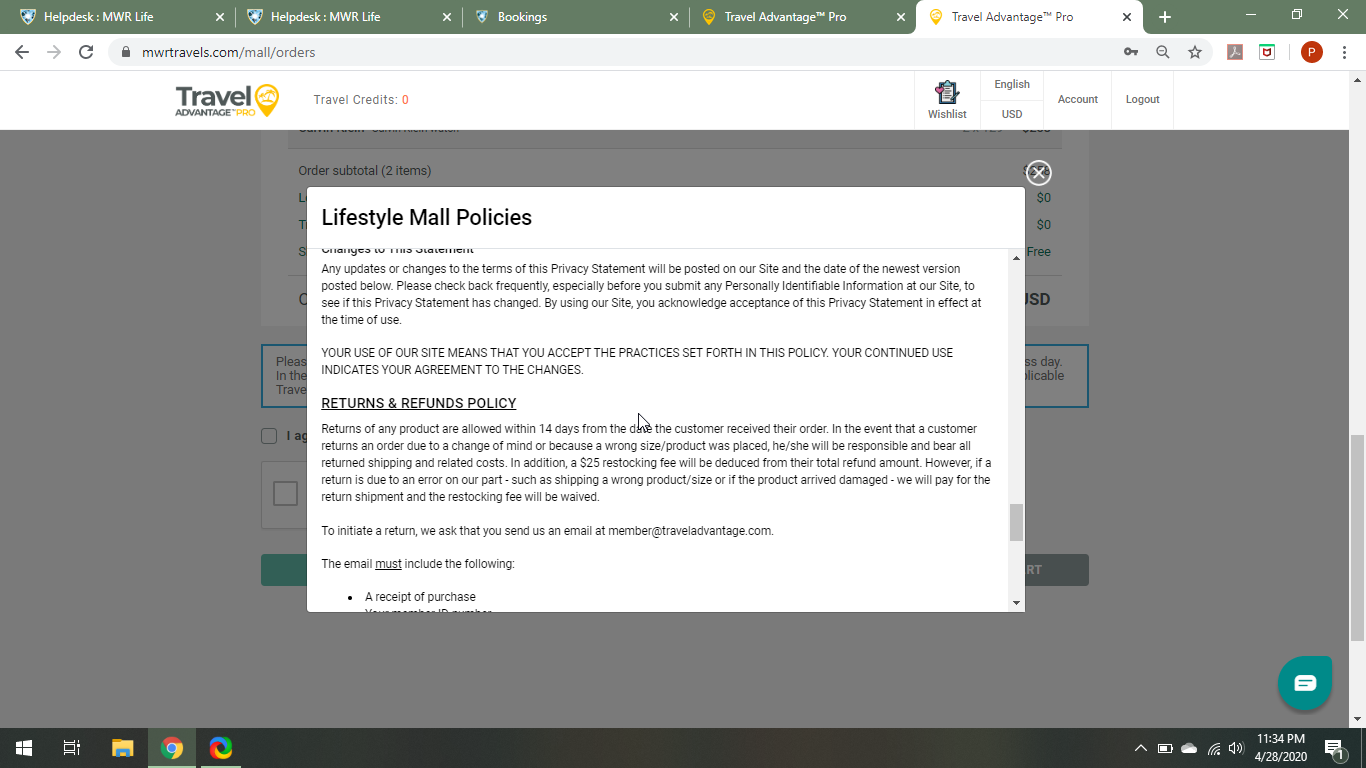The width and height of the screenshot is (1366, 768).
Task: Show hidden system tray icons
Action: [x=1141, y=748]
